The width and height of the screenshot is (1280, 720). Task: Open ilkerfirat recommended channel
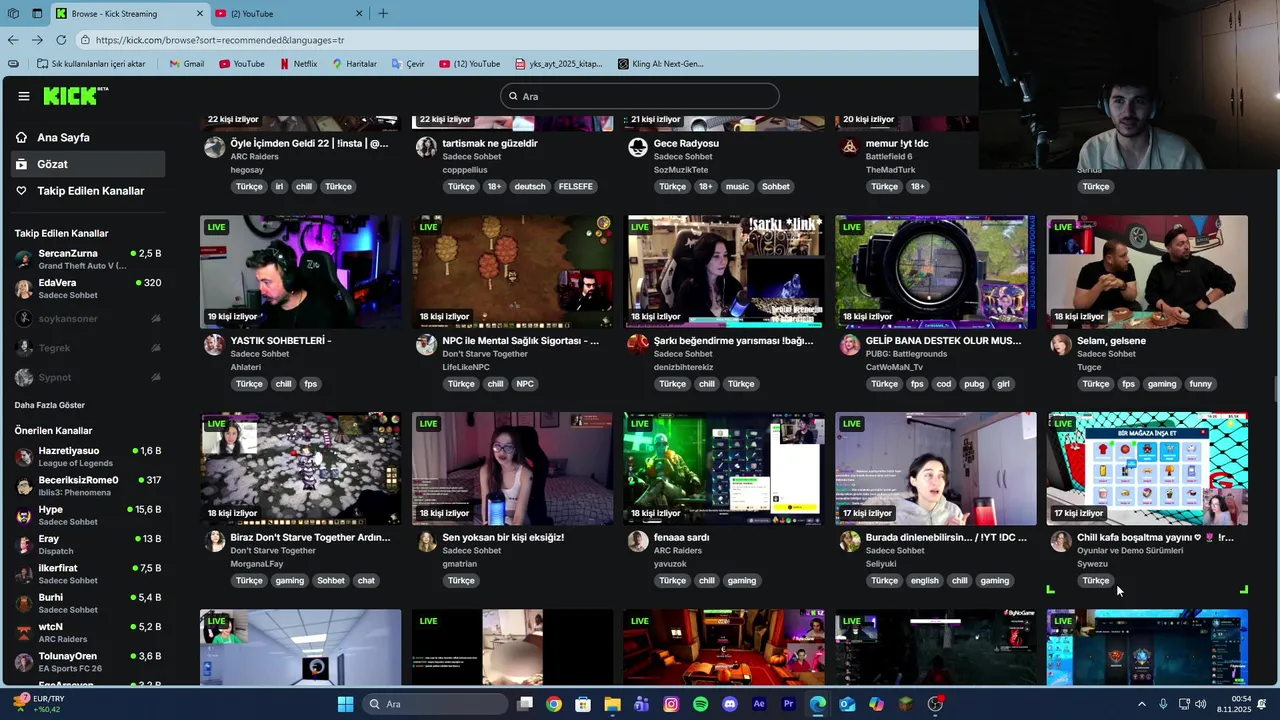point(88,574)
